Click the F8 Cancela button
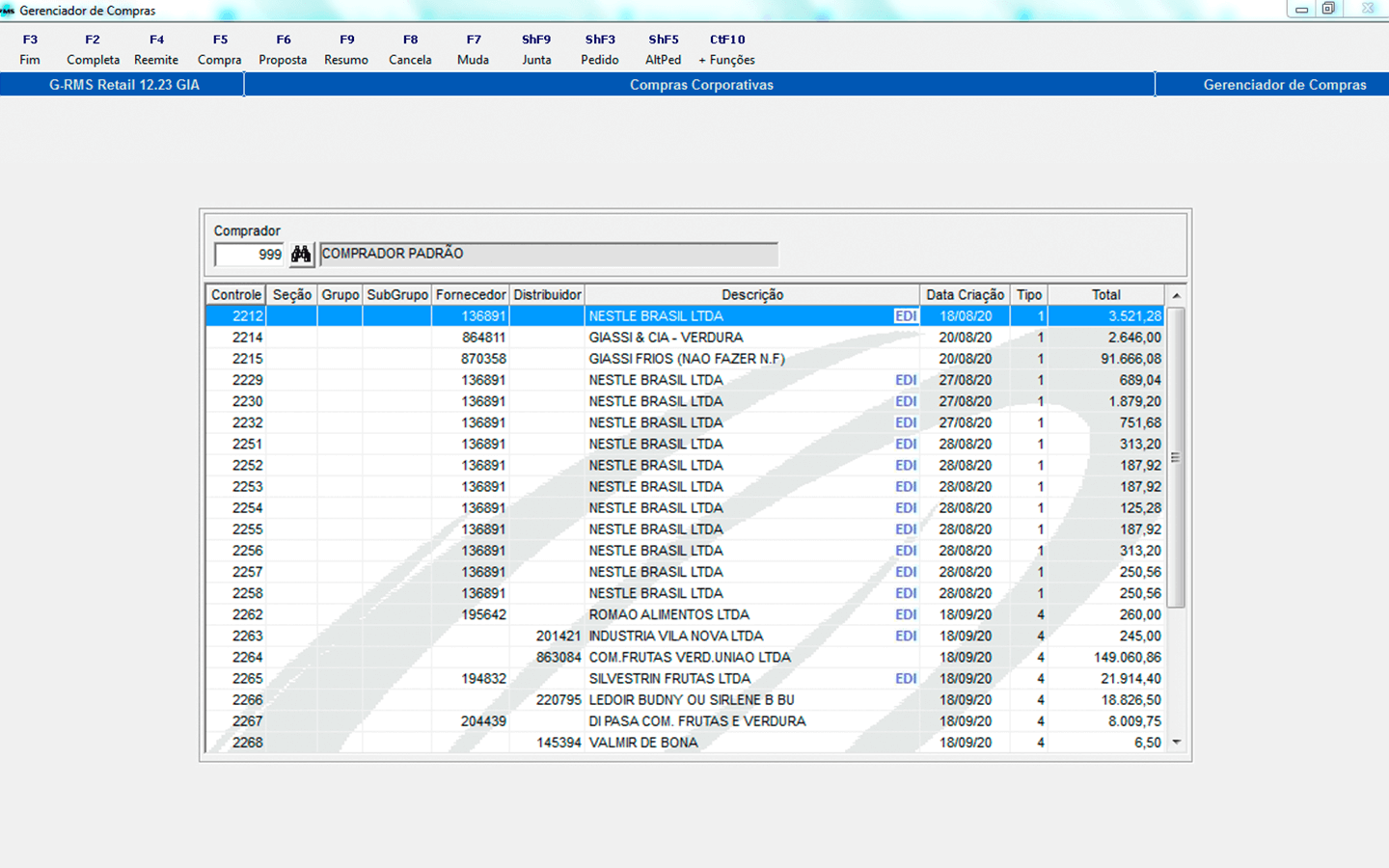 coord(410,50)
